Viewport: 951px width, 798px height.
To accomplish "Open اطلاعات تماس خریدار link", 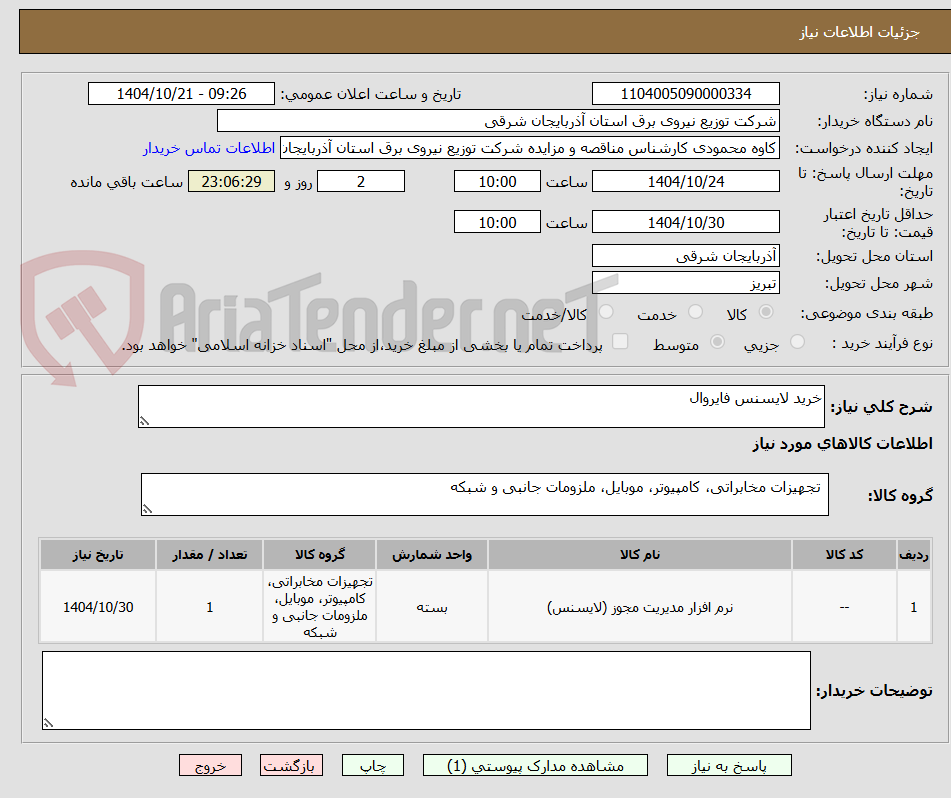I will tap(209, 149).
